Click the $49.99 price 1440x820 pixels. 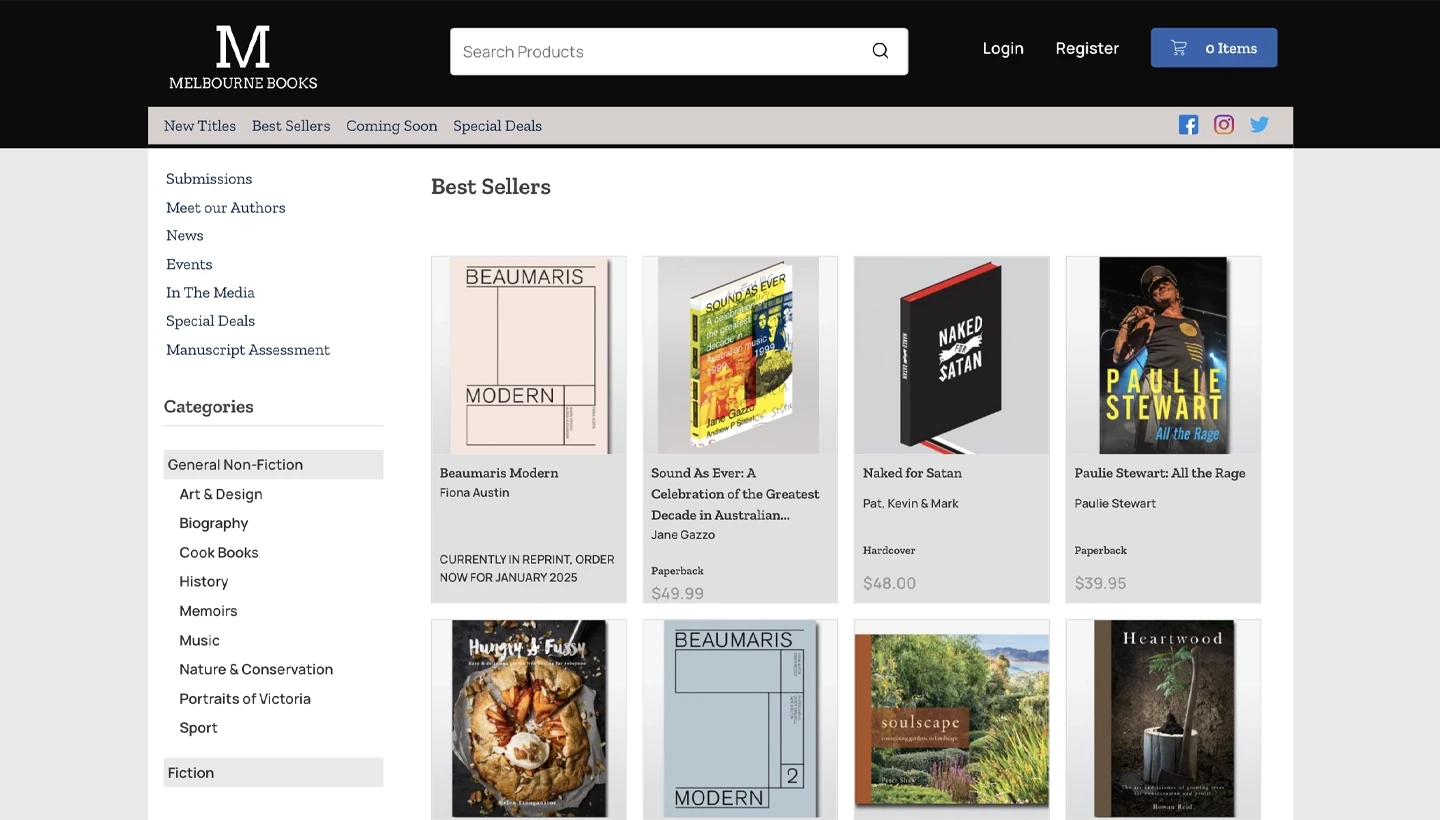677,593
